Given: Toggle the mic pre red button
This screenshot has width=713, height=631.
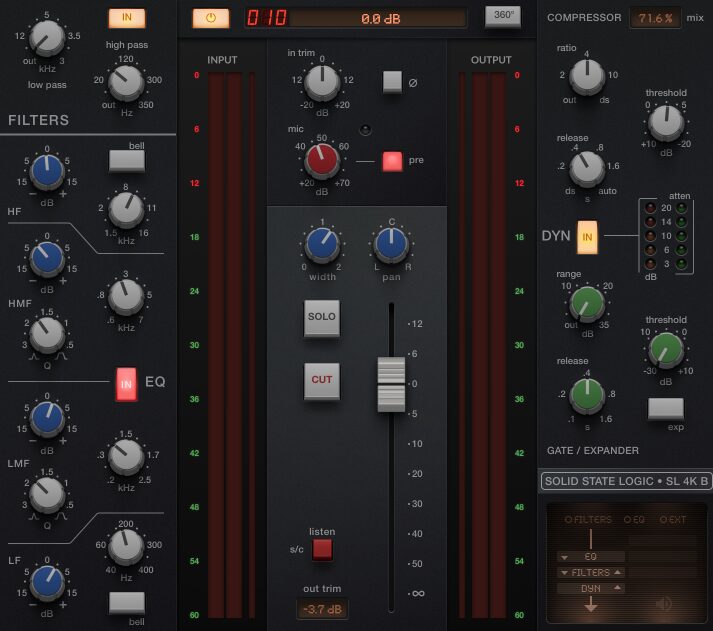Looking at the screenshot, I should (392, 160).
